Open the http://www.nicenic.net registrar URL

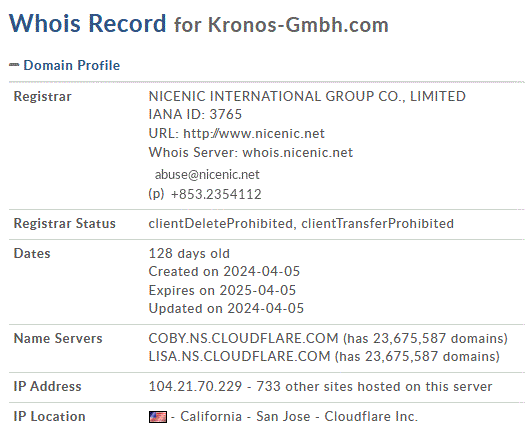(x=254, y=133)
